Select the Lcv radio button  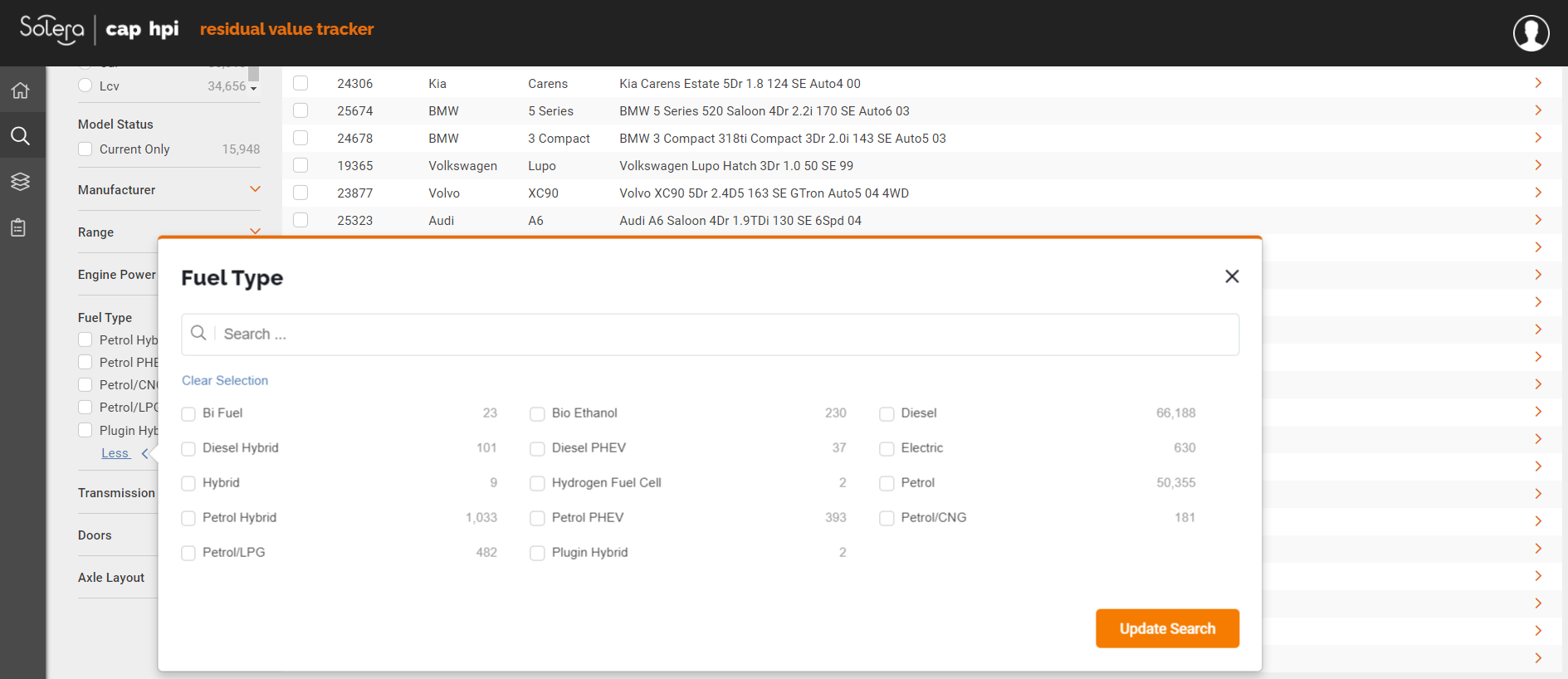click(x=85, y=85)
